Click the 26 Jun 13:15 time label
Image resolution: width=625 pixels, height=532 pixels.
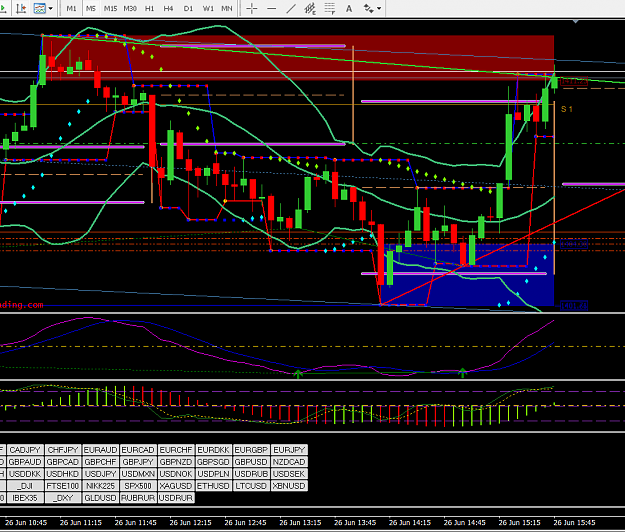(x=300, y=522)
